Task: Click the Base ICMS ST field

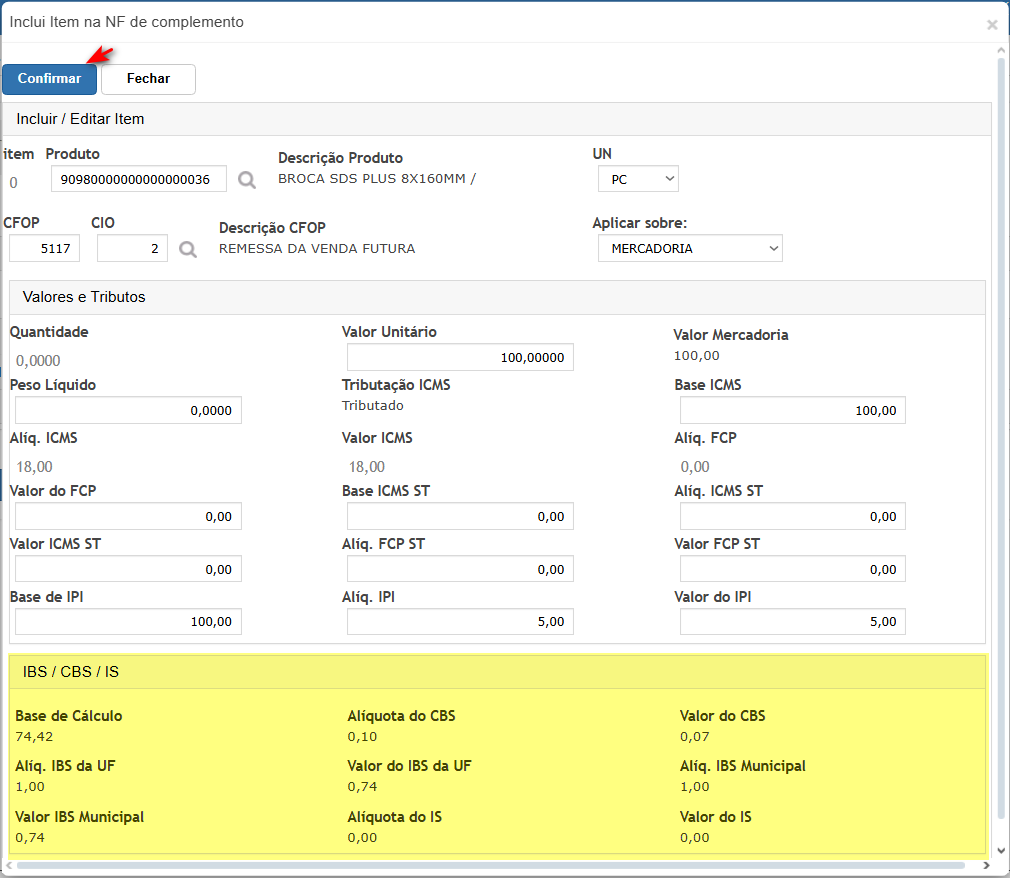Action: 460,516
